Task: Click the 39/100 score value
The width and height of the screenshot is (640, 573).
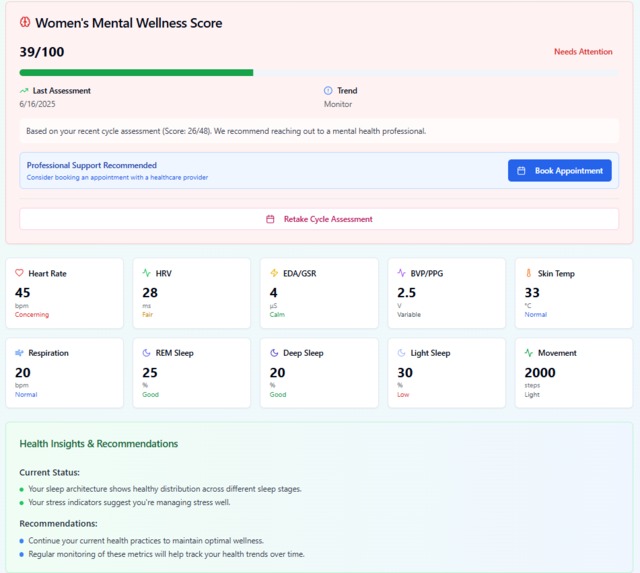Action: pyautogui.click(x=42, y=52)
